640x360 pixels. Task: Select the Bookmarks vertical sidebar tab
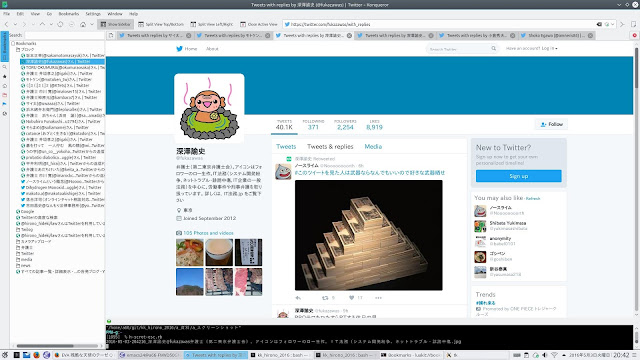(x=4, y=46)
